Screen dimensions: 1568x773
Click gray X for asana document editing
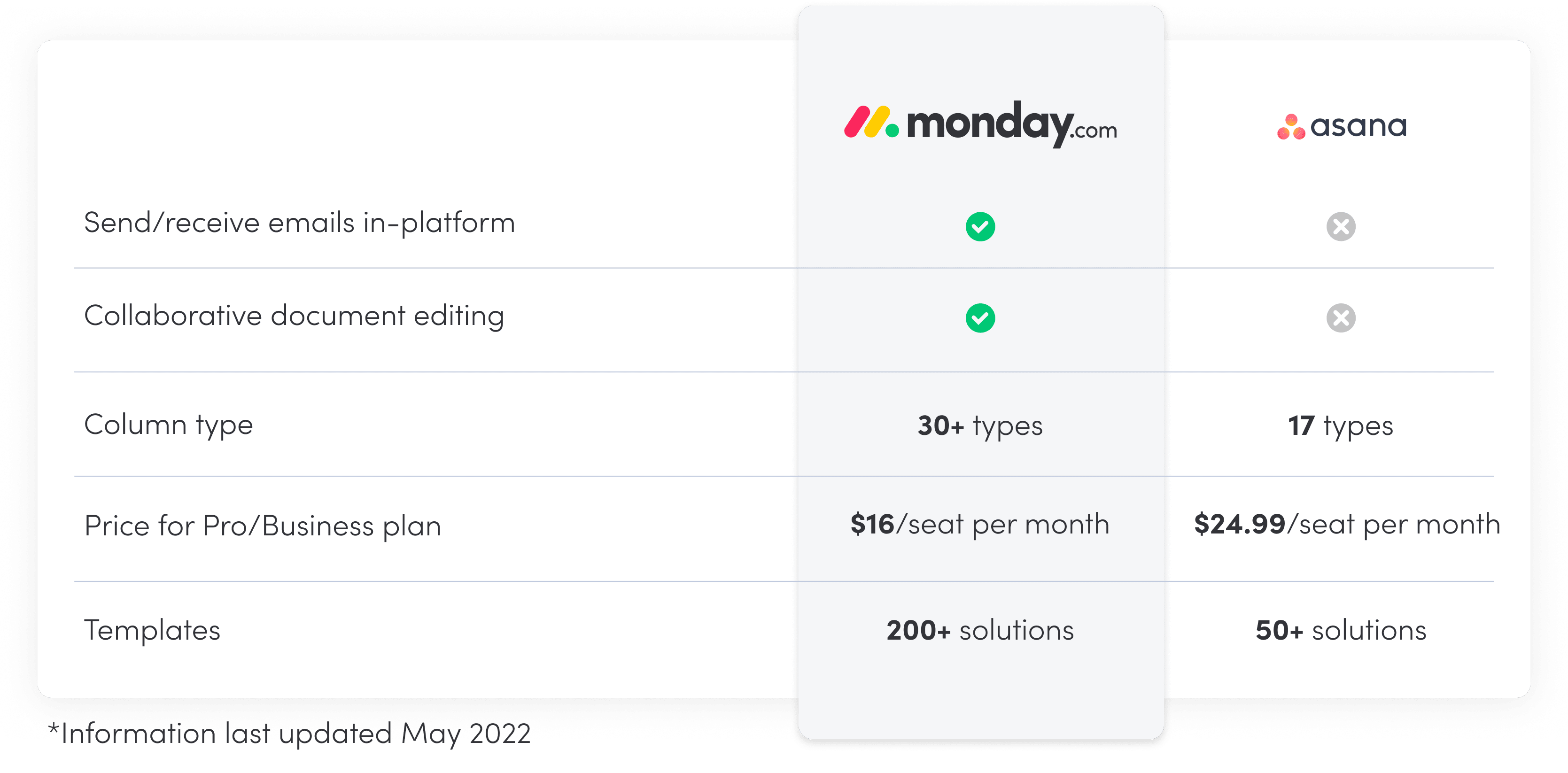1341,318
